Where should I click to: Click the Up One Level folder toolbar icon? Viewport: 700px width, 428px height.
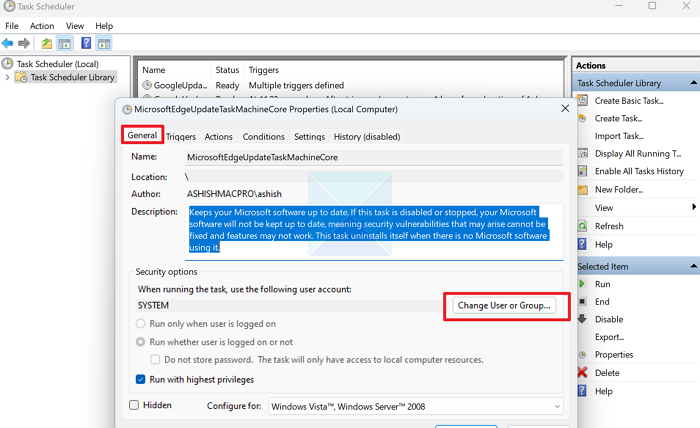(x=47, y=43)
